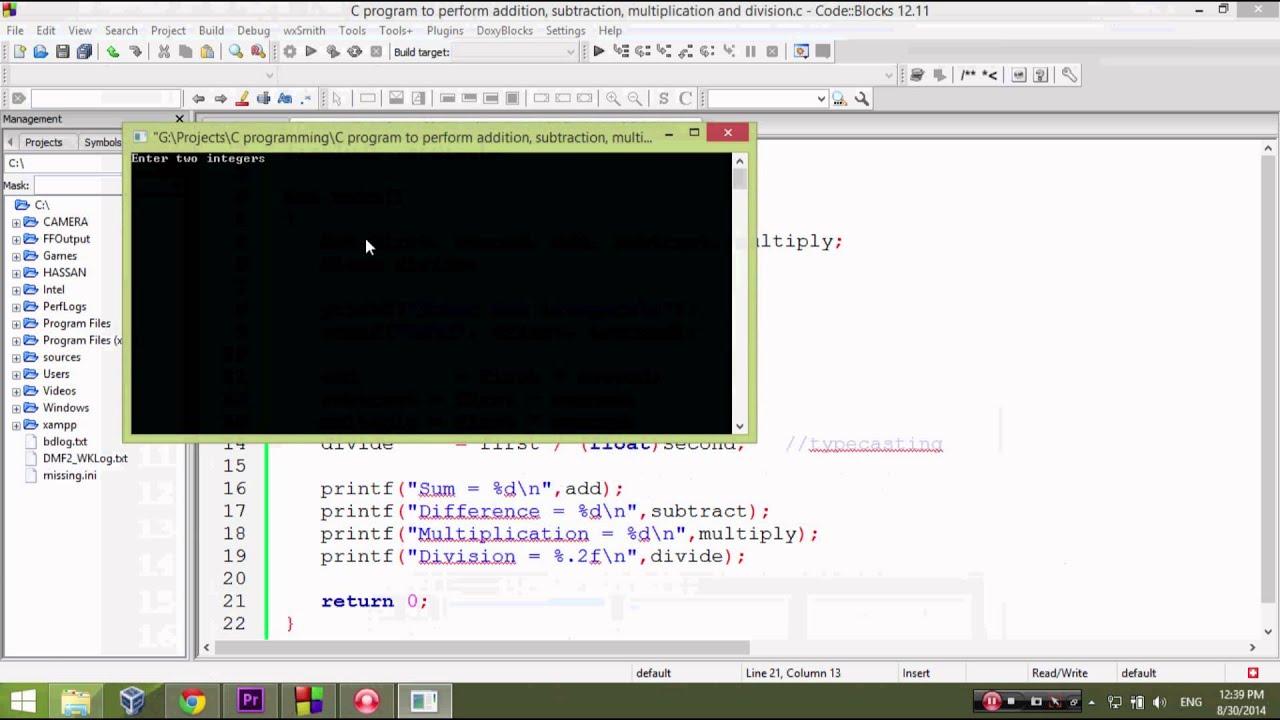Toggle regex search option icon
The image size is (1280, 720).
click(306, 98)
